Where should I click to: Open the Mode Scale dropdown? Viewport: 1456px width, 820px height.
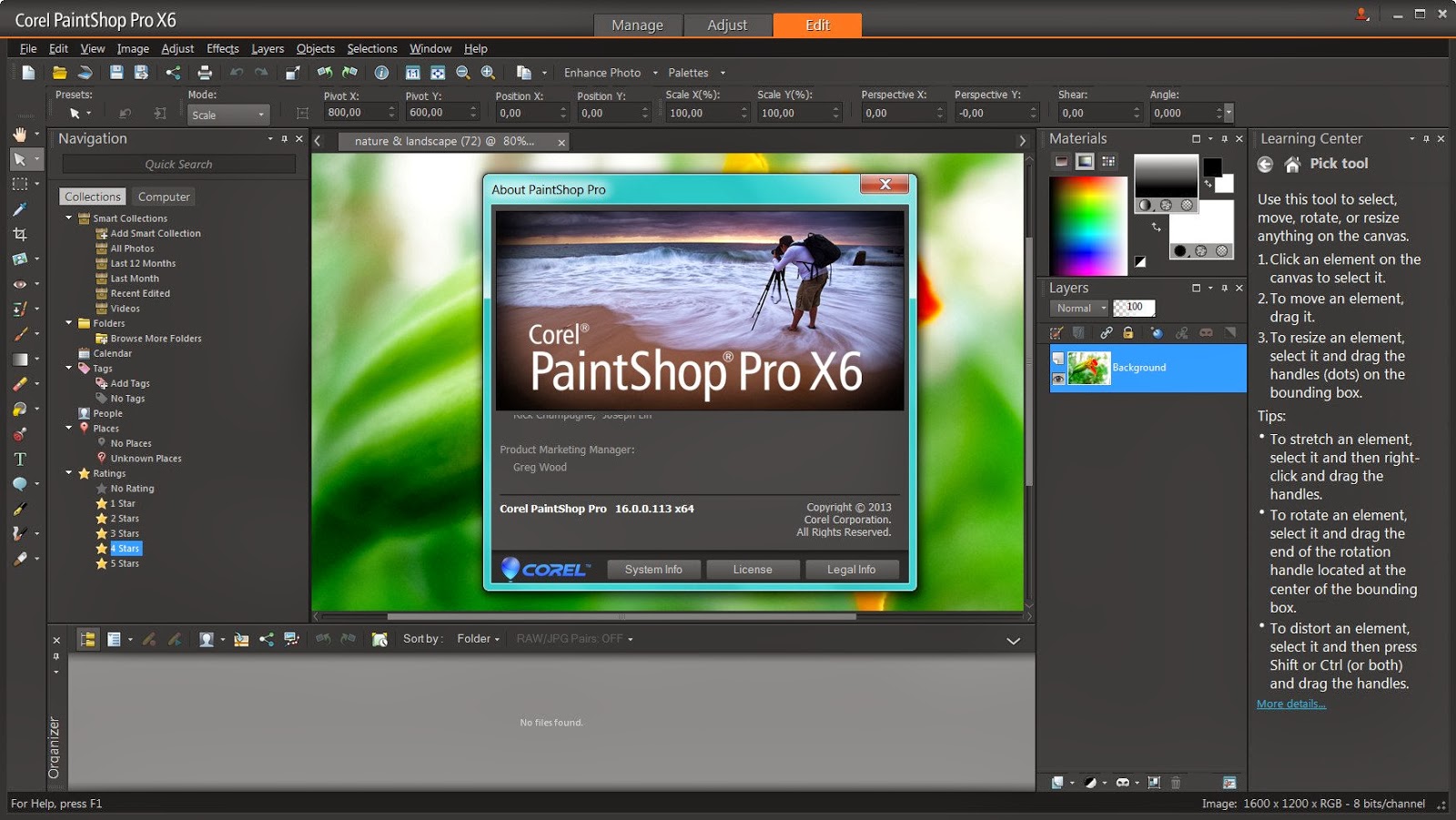pos(227,116)
